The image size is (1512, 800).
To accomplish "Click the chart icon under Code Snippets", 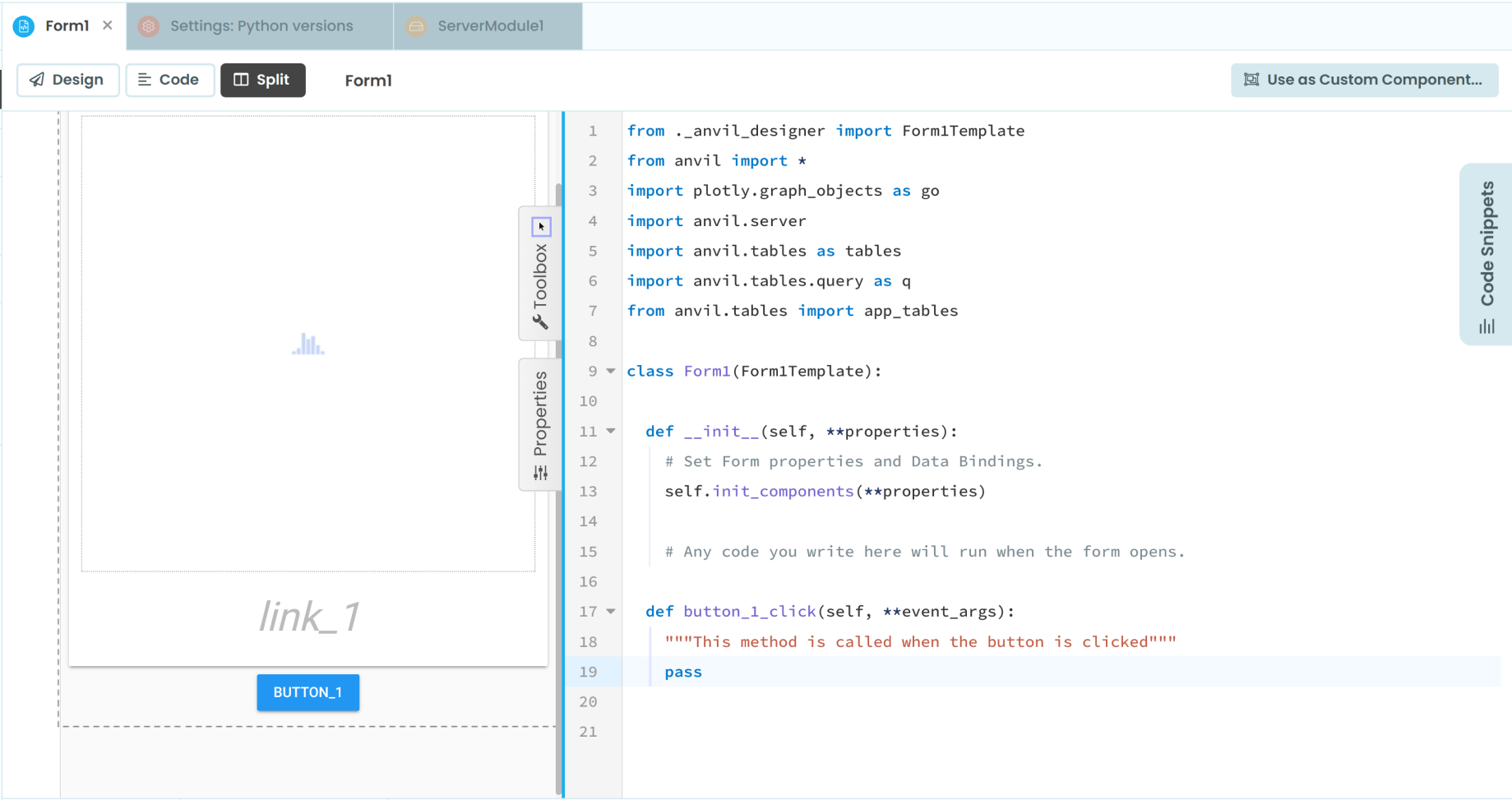I will click(x=1485, y=326).
